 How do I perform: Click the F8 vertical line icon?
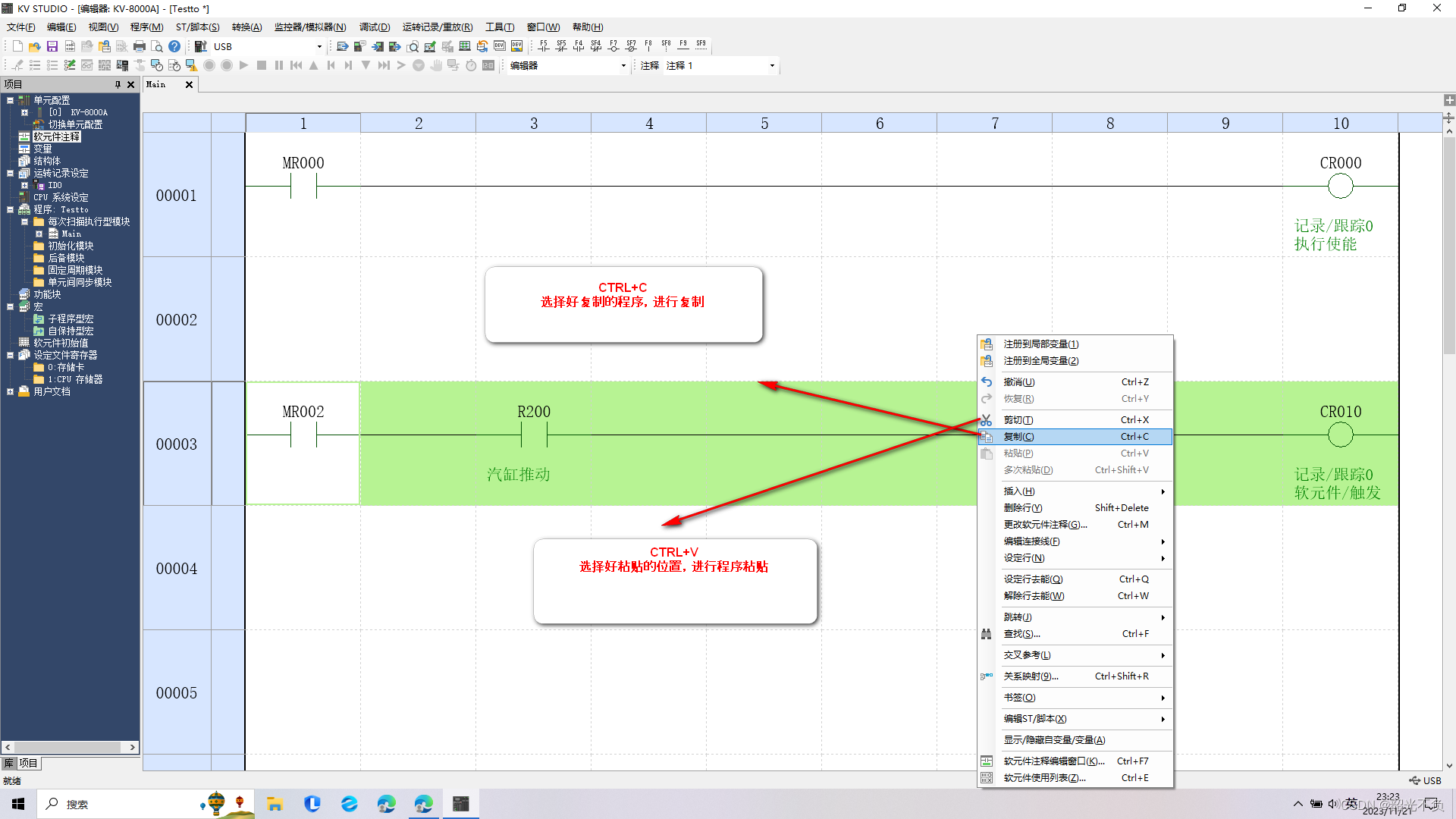648,46
